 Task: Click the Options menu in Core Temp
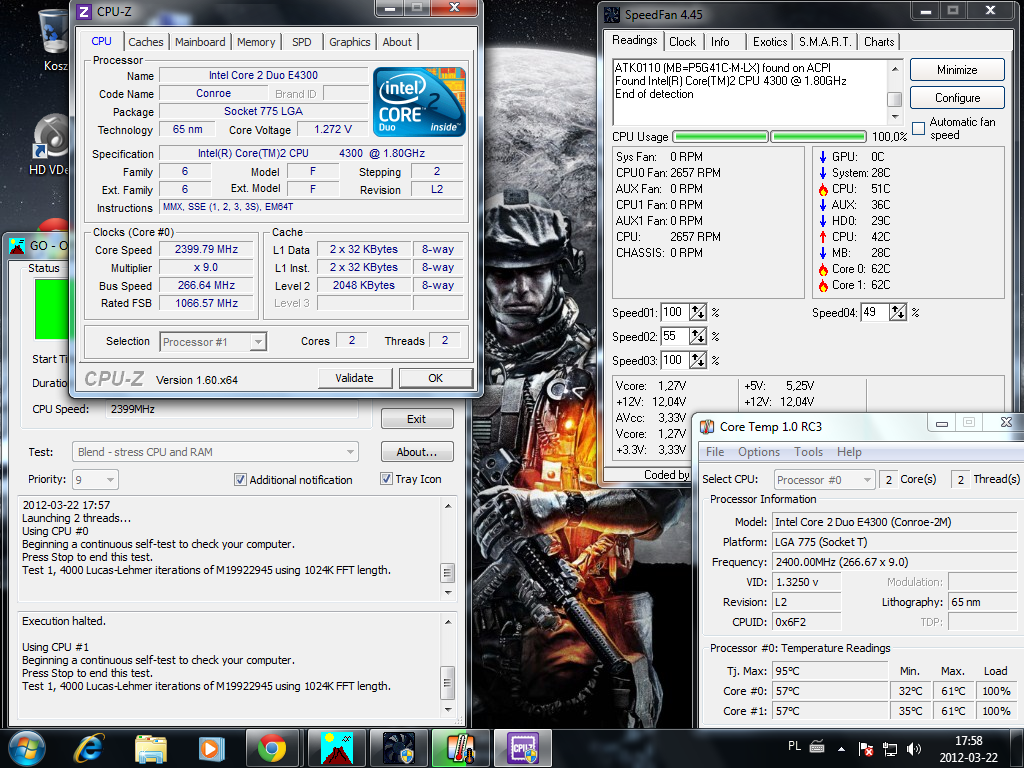click(759, 452)
